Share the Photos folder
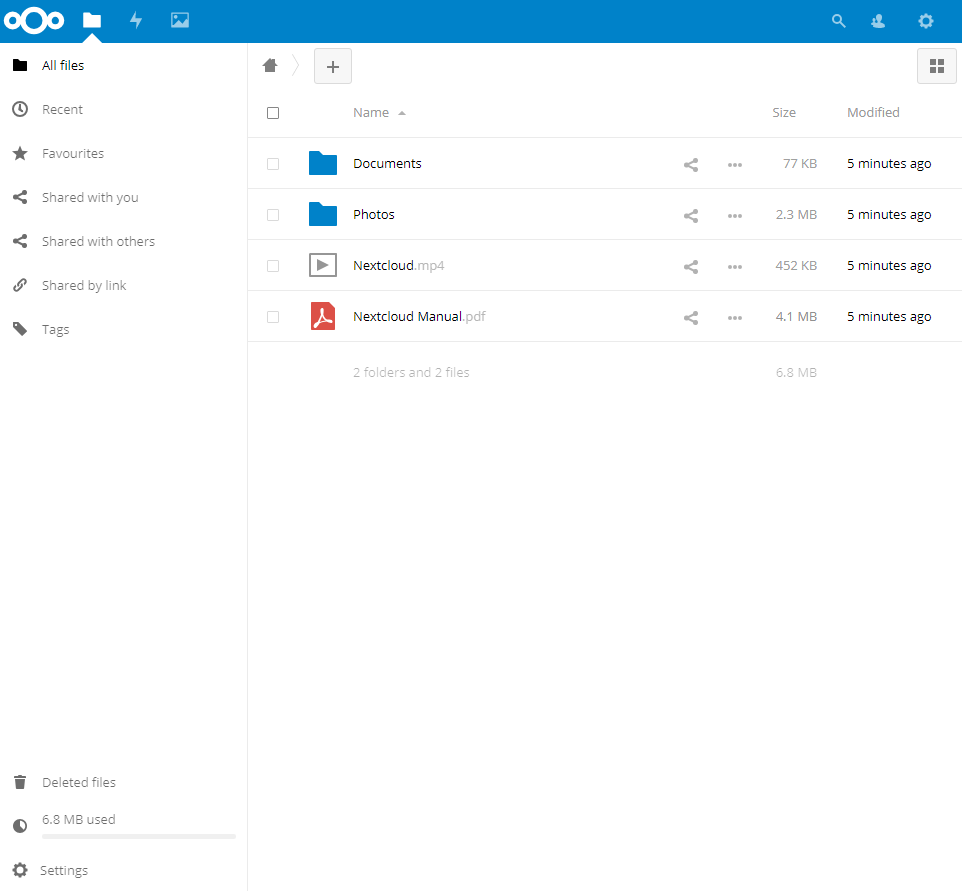 tap(691, 215)
